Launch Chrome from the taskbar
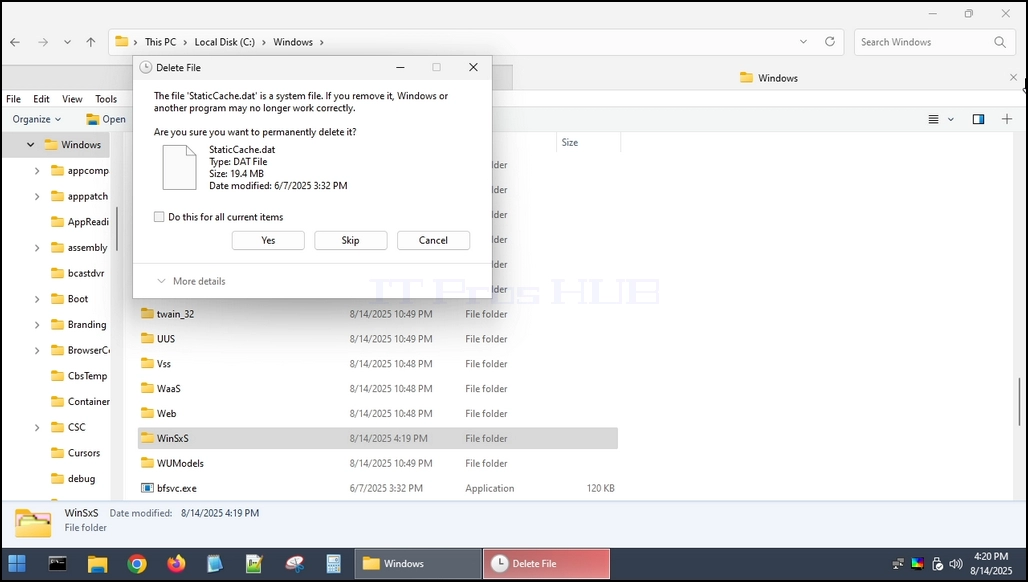Viewport: 1028px width, 582px height. 137,564
